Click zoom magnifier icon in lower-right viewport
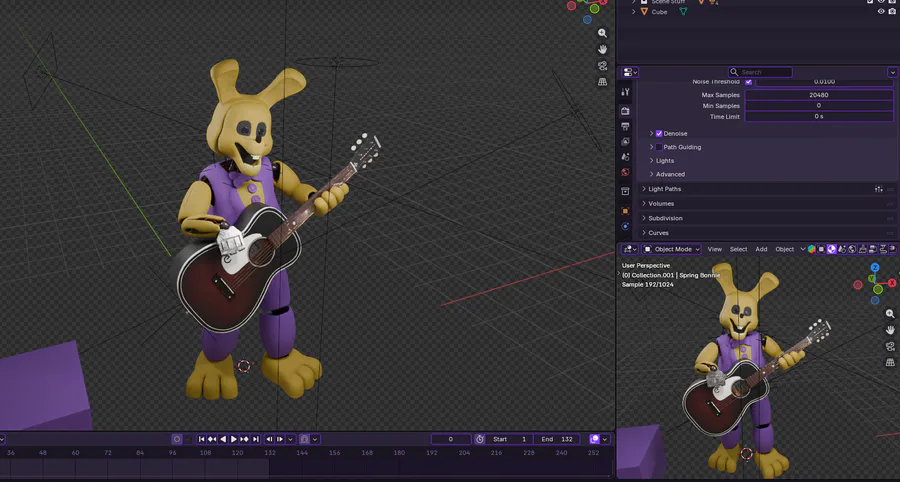This screenshot has width=900, height=482. coord(890,314)
